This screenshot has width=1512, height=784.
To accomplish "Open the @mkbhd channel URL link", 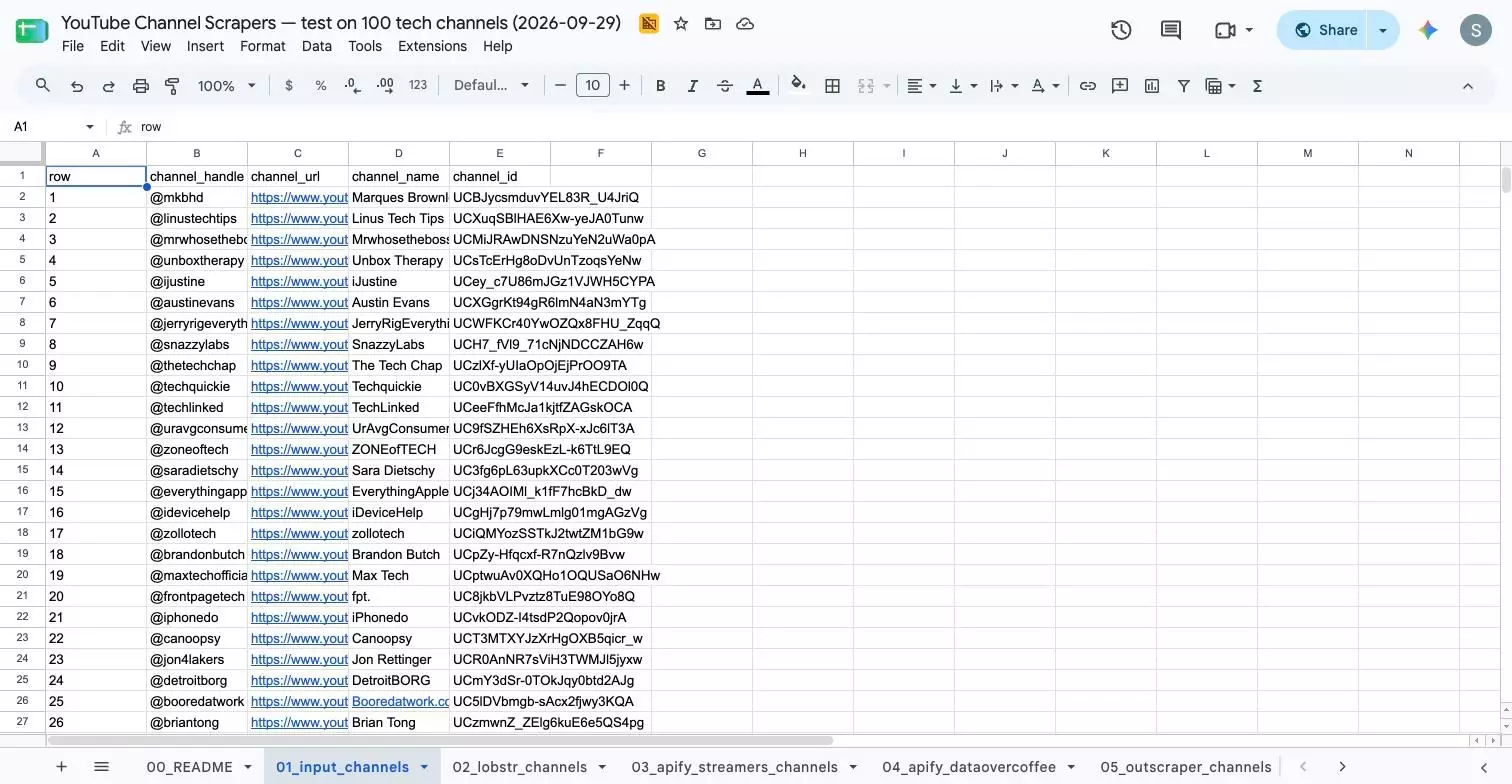I will [x=299, y=198].
